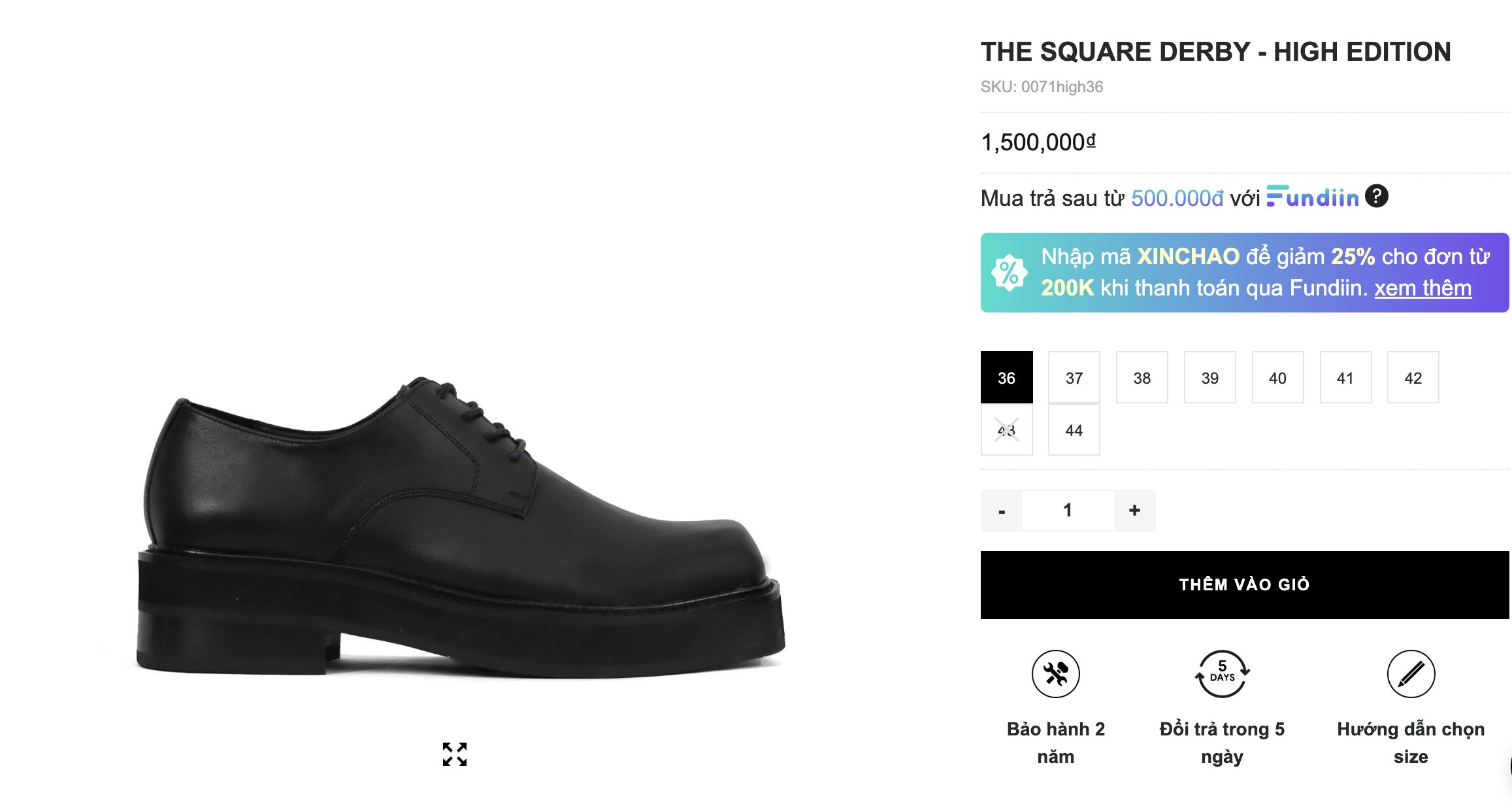
Task: Click the percent discount badge icon
Action: 1009,273
